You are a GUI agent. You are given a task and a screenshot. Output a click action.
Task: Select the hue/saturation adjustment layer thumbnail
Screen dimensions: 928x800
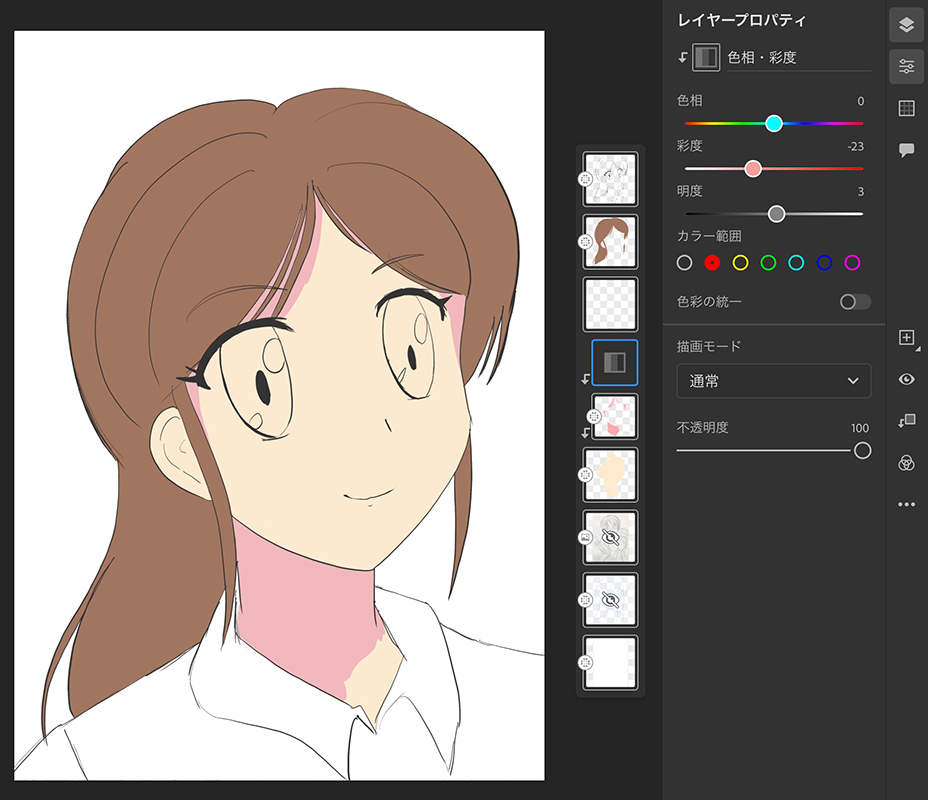coord(615,363)
